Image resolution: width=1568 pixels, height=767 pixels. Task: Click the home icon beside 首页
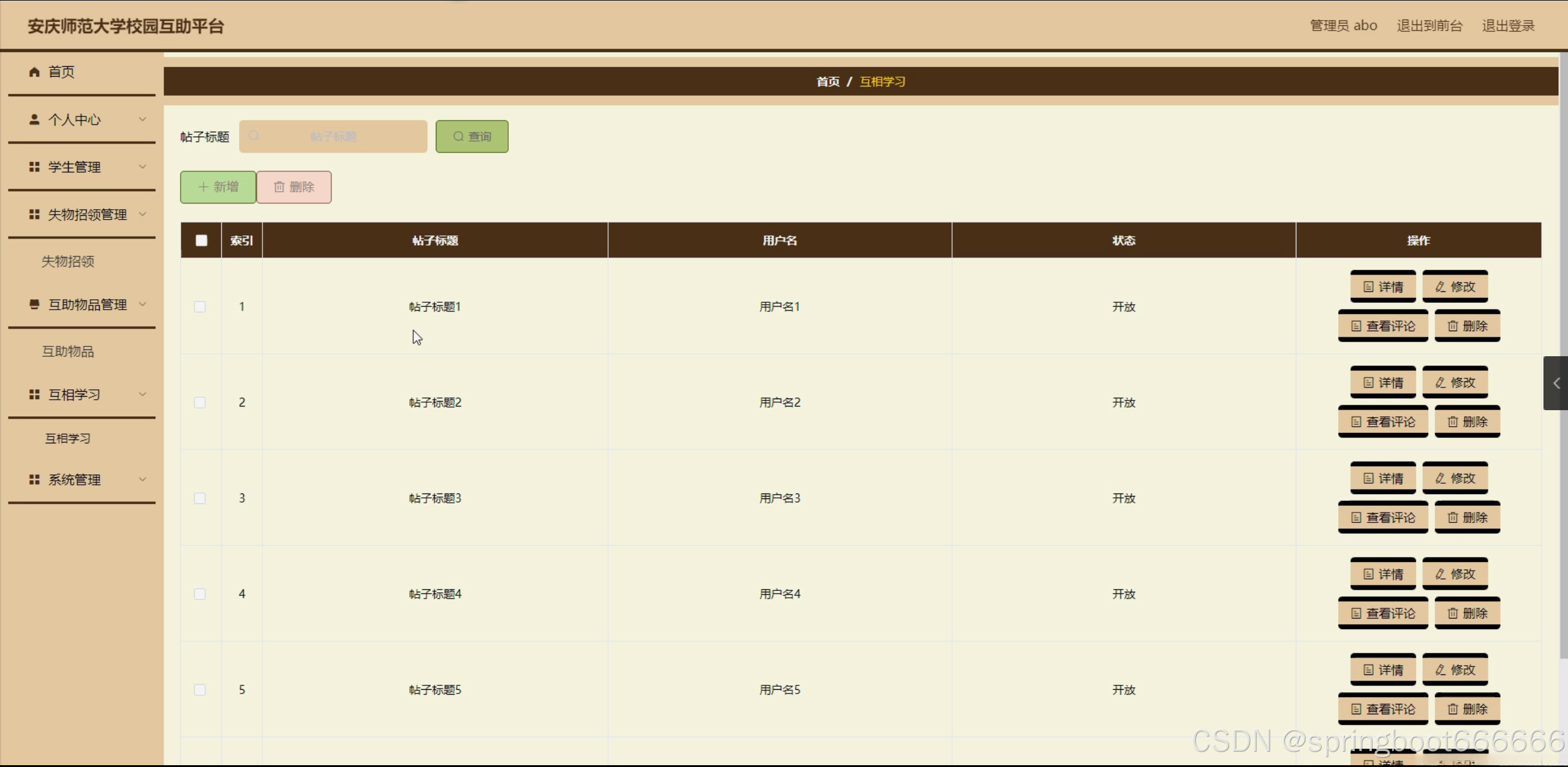point(34,72)
